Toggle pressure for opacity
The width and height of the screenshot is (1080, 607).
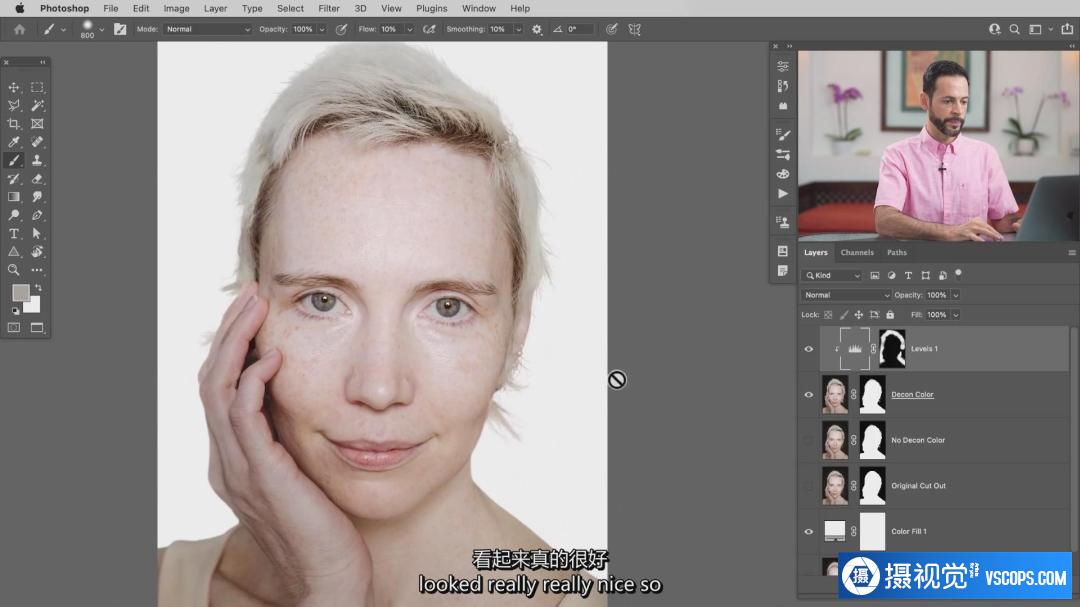tap(341, 30)
